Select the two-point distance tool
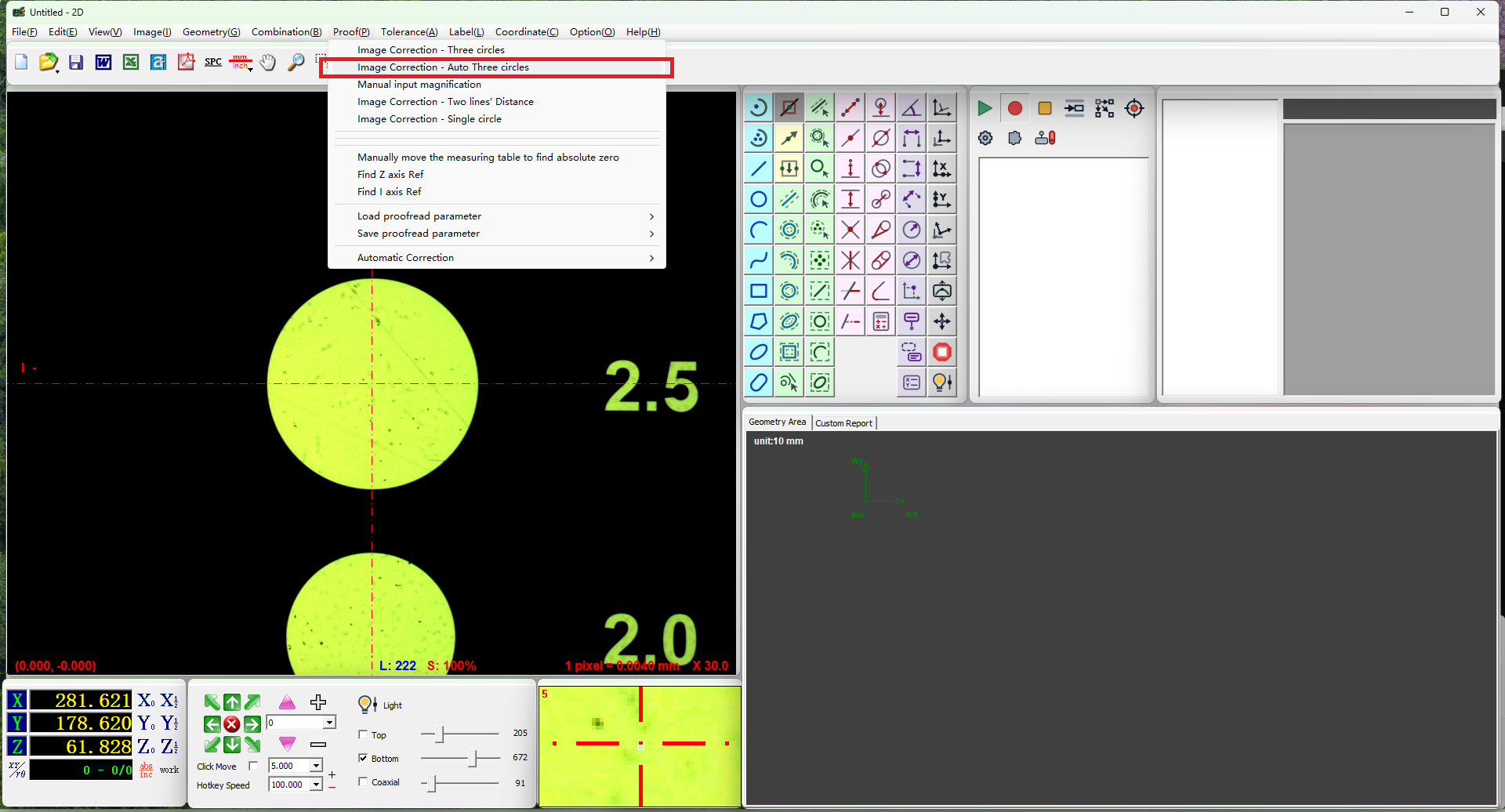 pyautogui.click(x=850, y=107)
